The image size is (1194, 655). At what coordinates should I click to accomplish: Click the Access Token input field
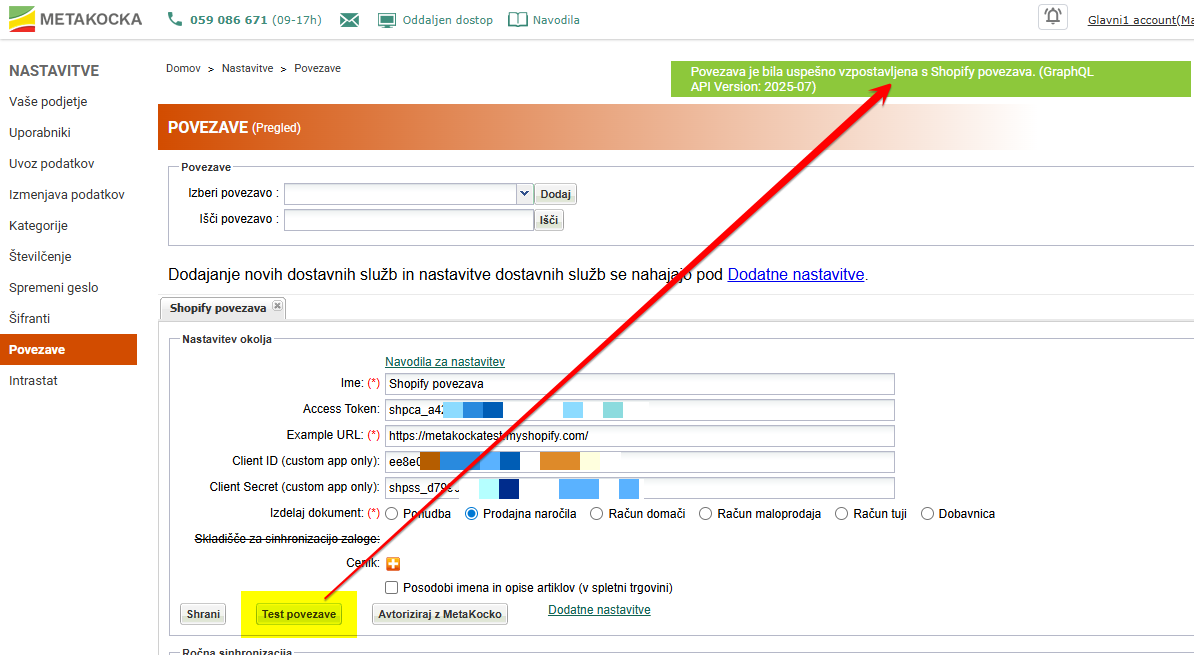(x=640, y=410)
